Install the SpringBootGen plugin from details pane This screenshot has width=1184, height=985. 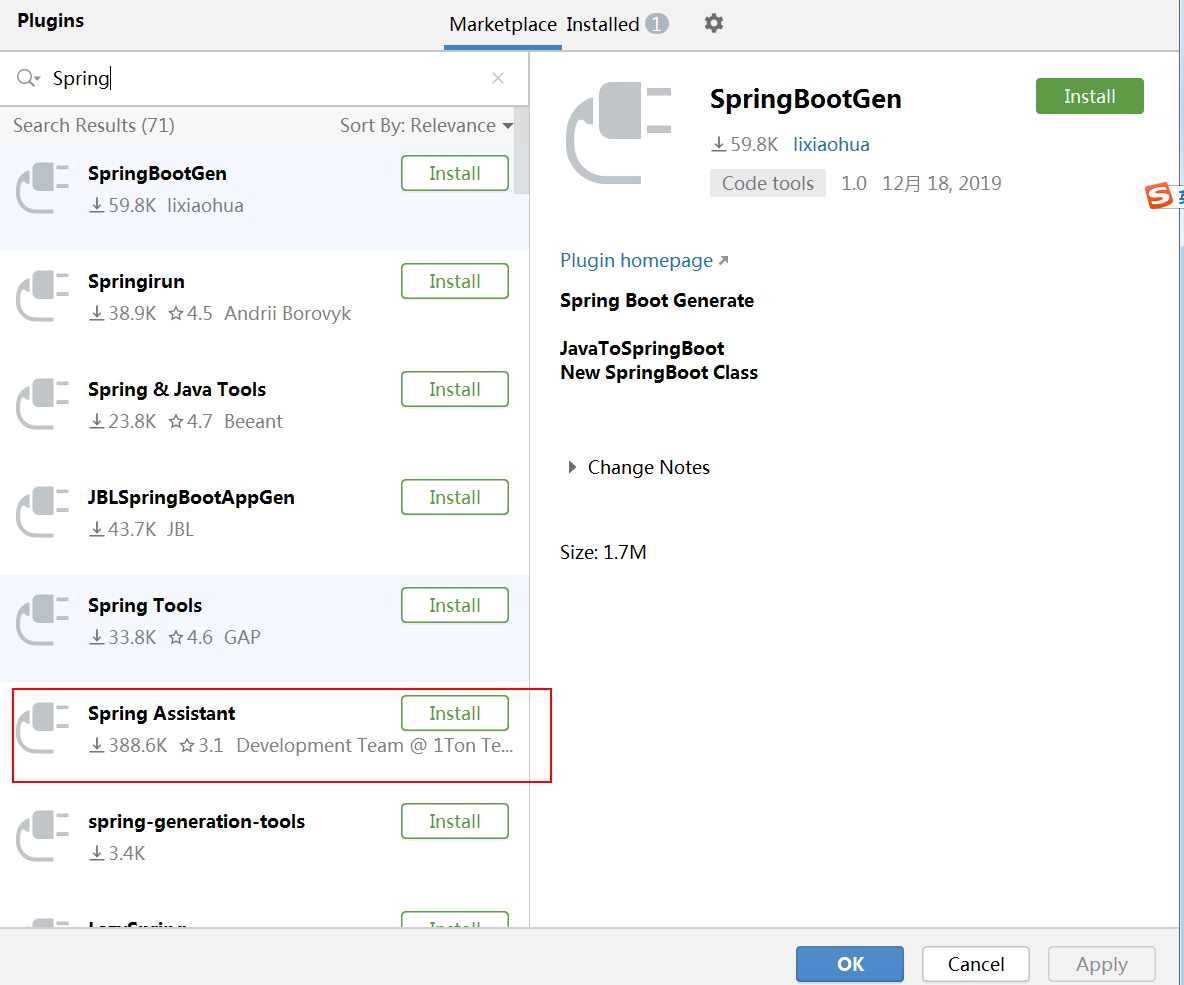click(x=1089, y=96)
